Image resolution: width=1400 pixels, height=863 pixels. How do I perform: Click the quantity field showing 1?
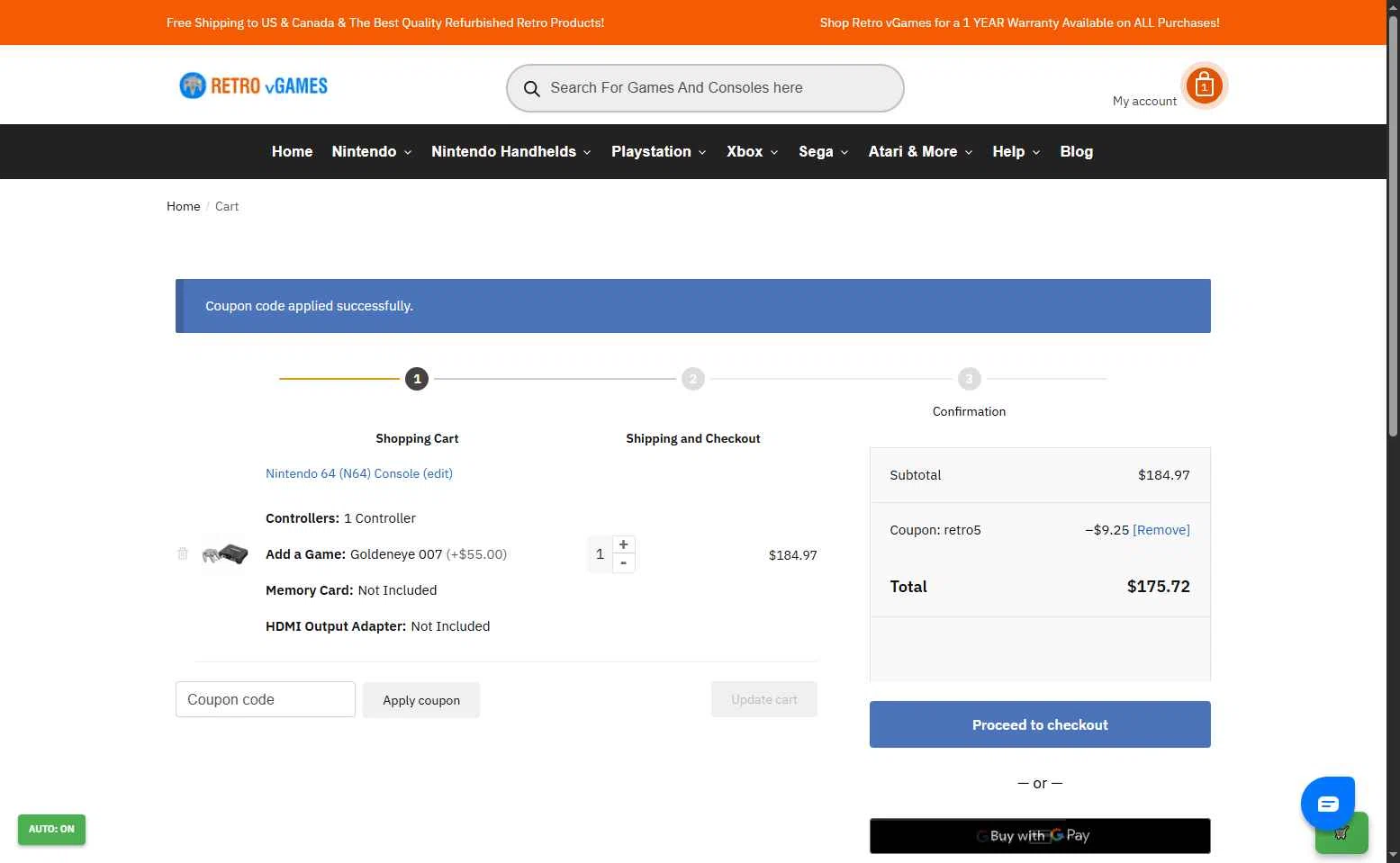click(600, 554)
